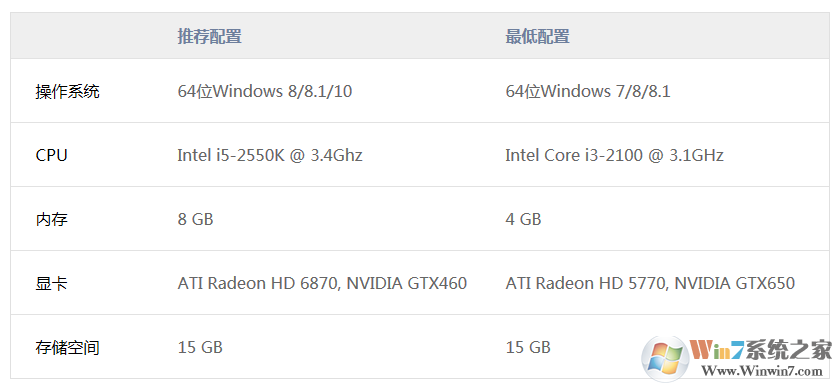Click ATI Radeon HD 5770, NVIDIA GTX650 text

coord(650,283)
